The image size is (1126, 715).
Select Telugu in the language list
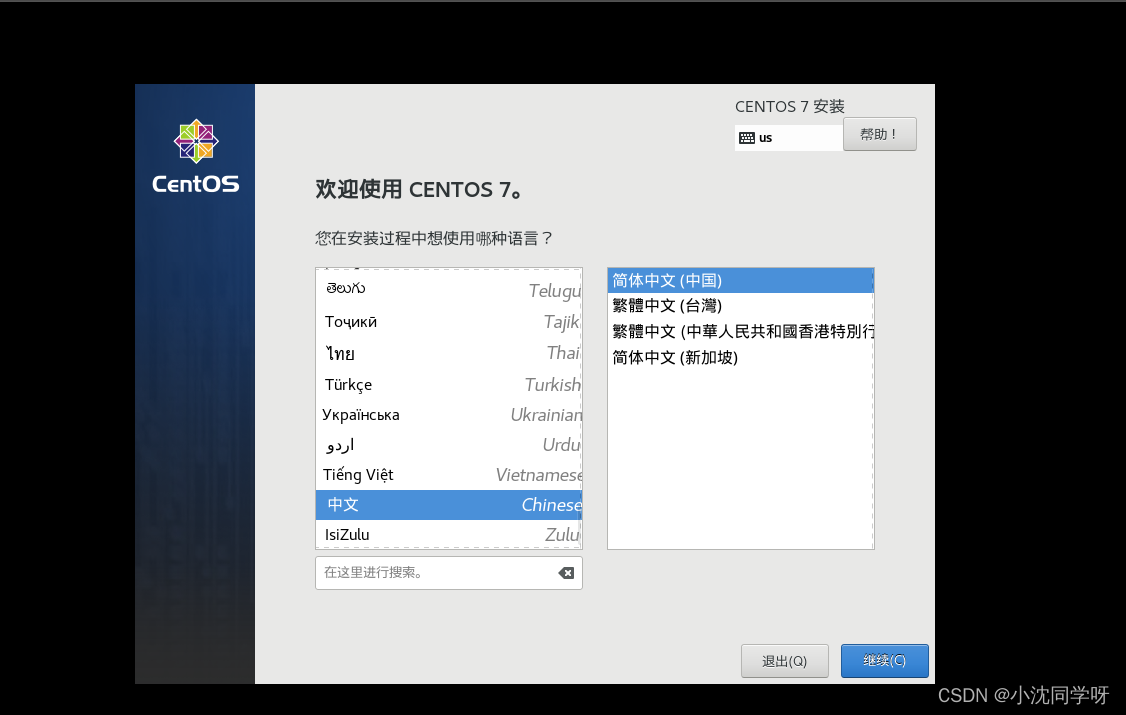coord(449,289)
